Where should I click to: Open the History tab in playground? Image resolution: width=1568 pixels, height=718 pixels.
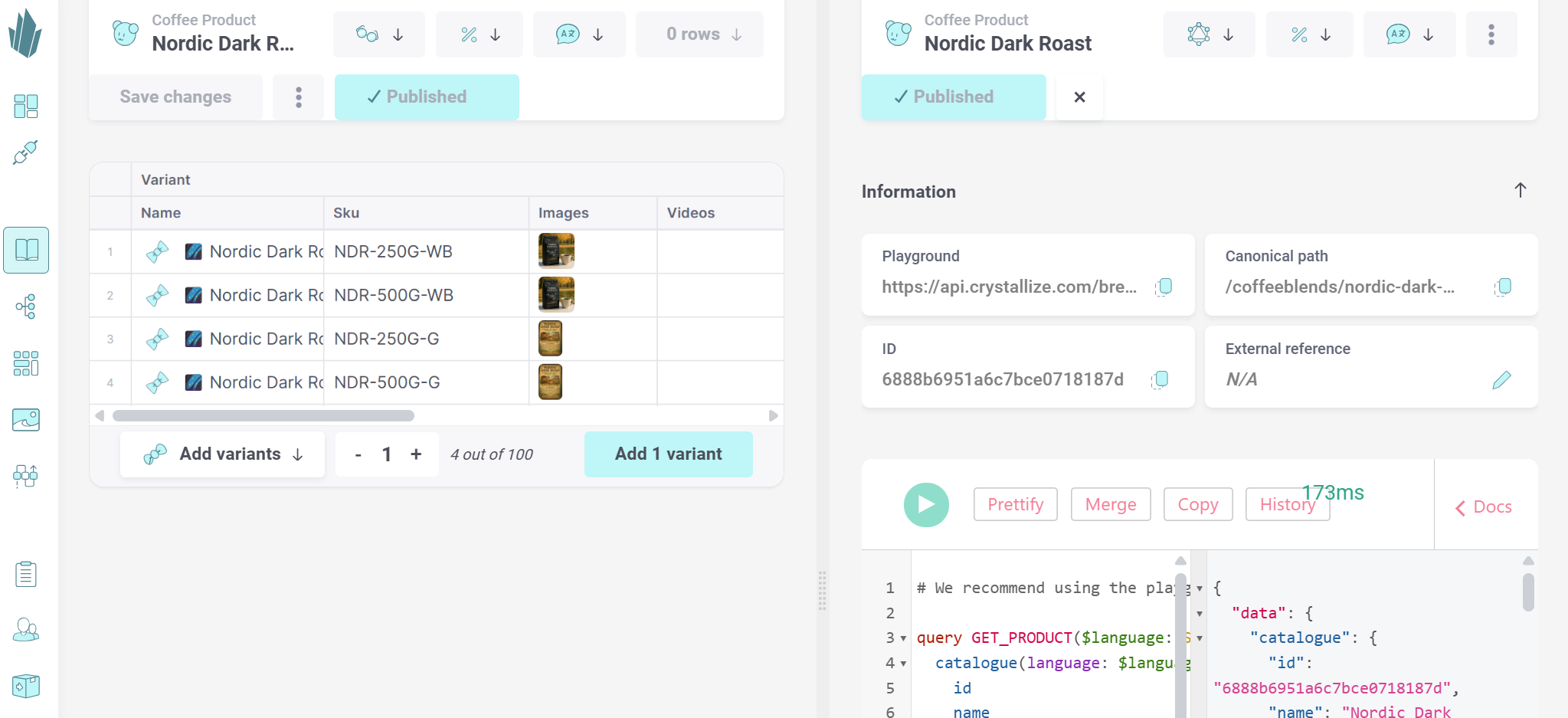pyautogui.click(x=1287, y=504)
